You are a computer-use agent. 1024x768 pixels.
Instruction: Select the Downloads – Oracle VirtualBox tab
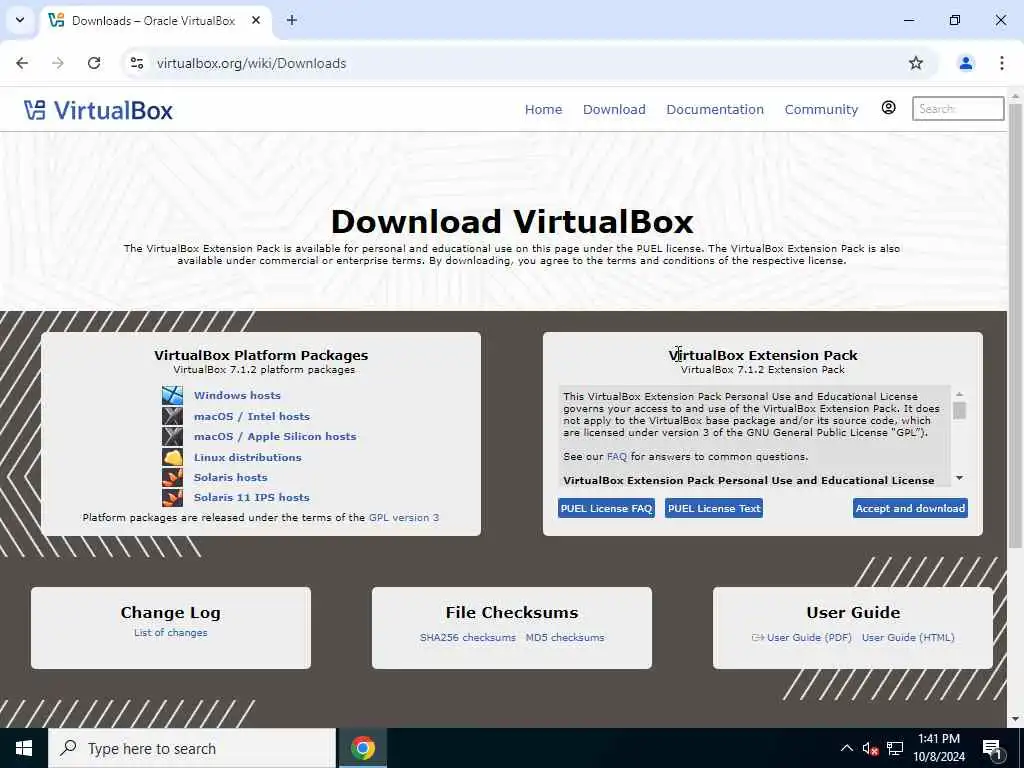pyautogui.click(x=155, y=20)
